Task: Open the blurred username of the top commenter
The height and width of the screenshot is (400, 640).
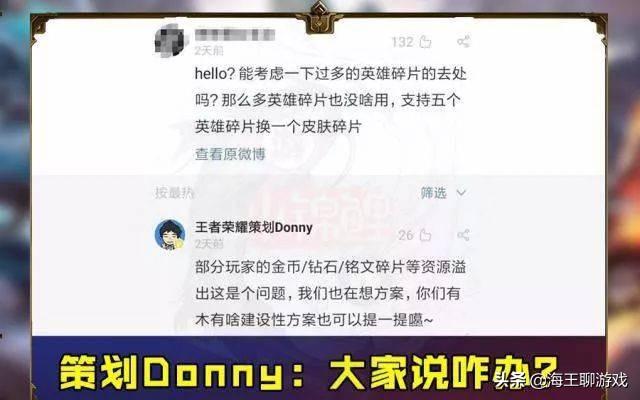Action: point(235,35)
